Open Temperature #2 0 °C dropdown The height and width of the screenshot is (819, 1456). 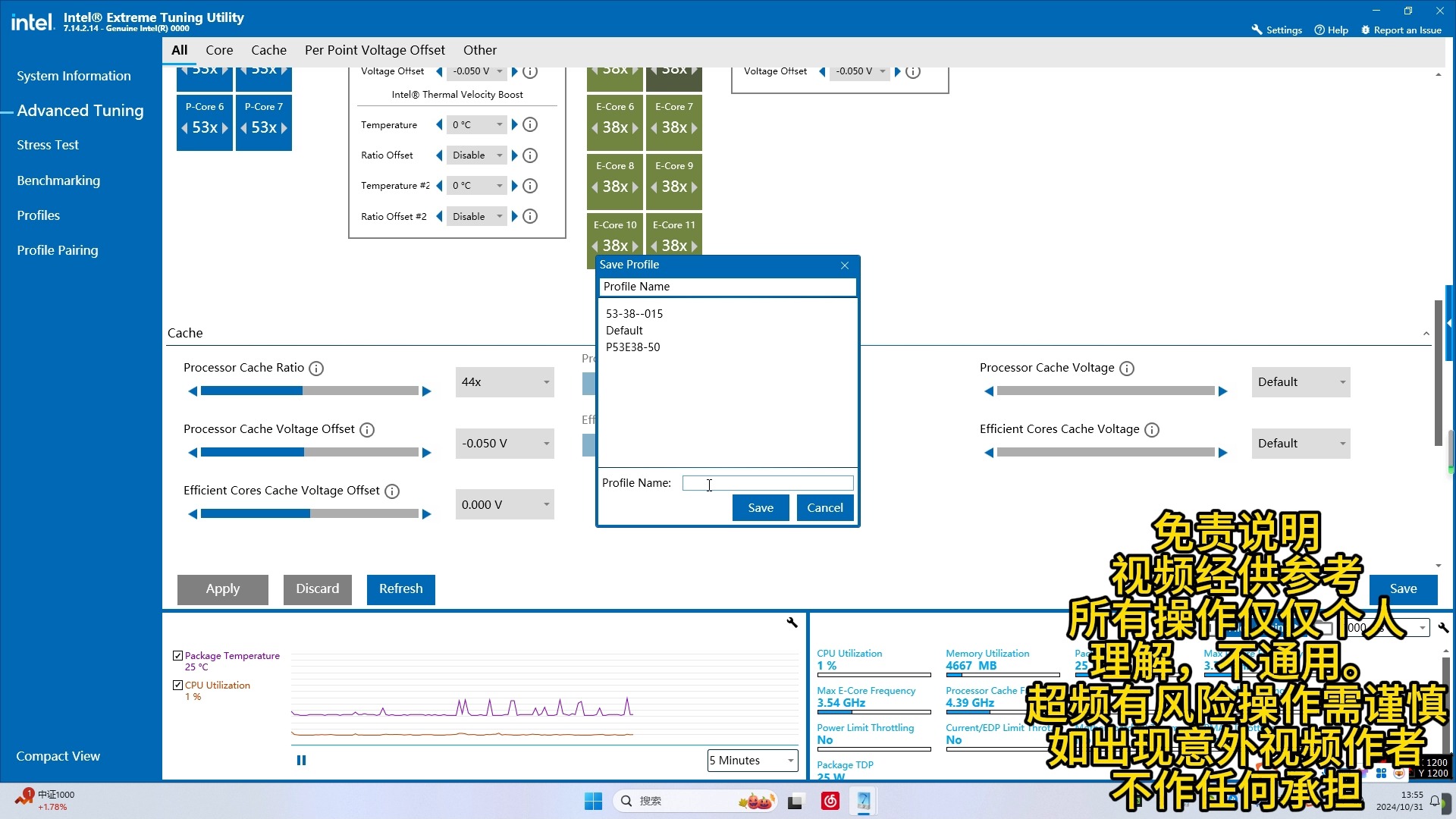[476, 186]
